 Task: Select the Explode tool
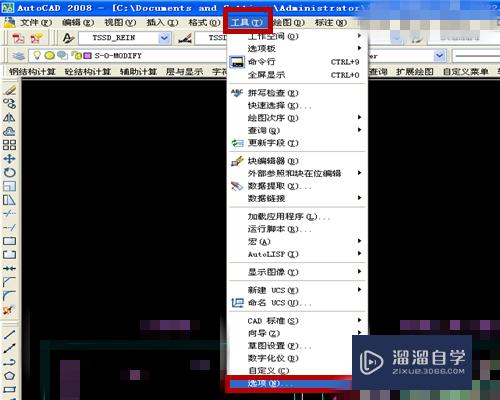[9, 310]
